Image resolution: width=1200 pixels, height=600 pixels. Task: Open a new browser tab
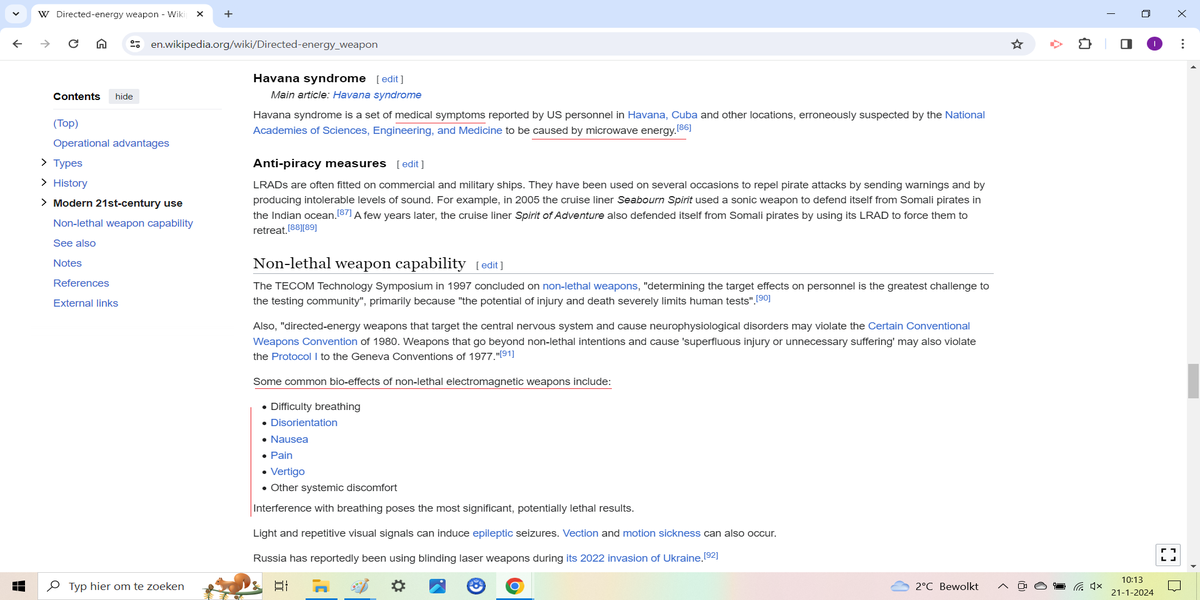coord(229,14)
